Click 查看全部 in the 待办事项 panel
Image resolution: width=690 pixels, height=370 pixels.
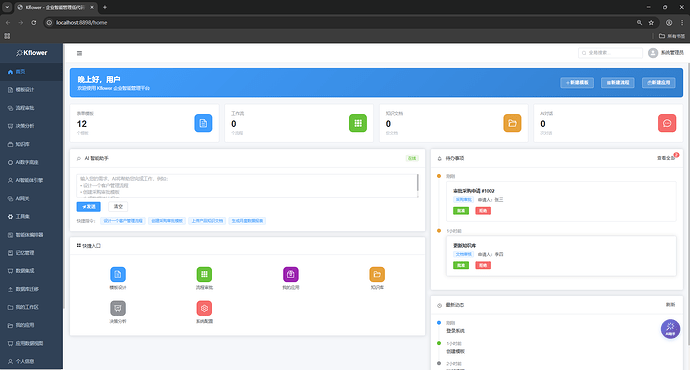665,158
